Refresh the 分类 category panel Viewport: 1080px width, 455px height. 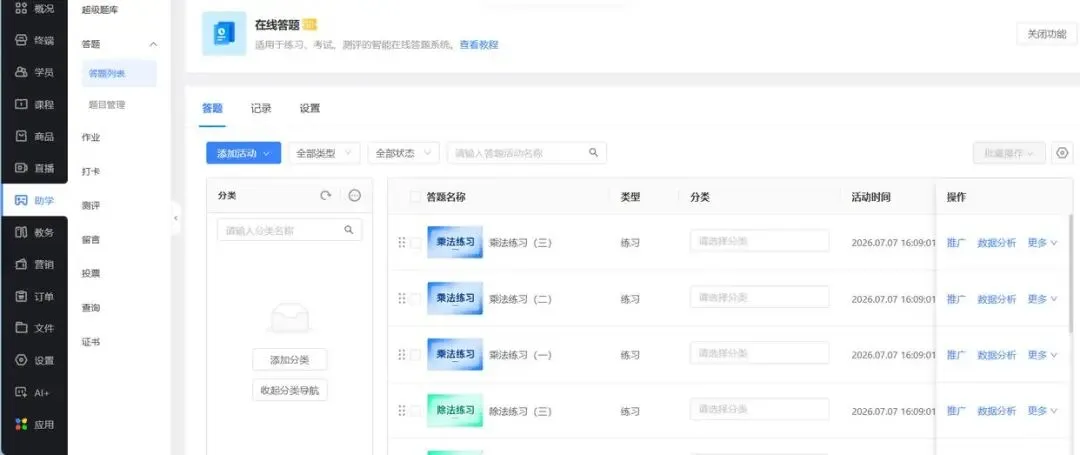[326, 195]
